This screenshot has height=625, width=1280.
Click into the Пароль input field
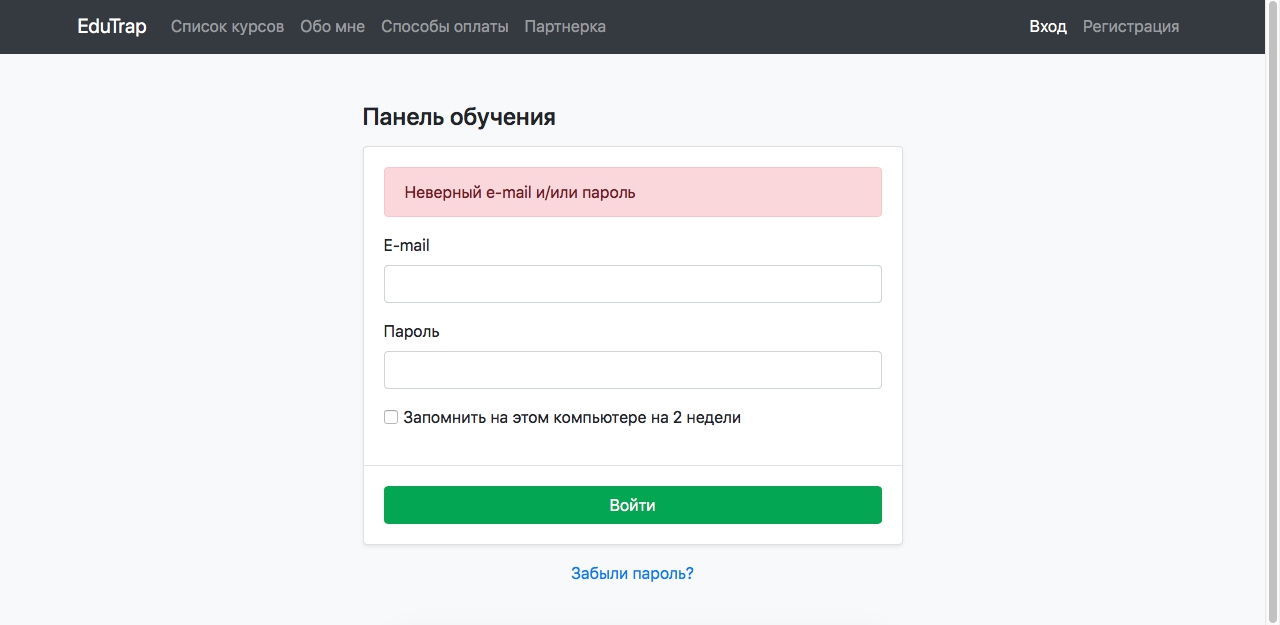point(632,370)
